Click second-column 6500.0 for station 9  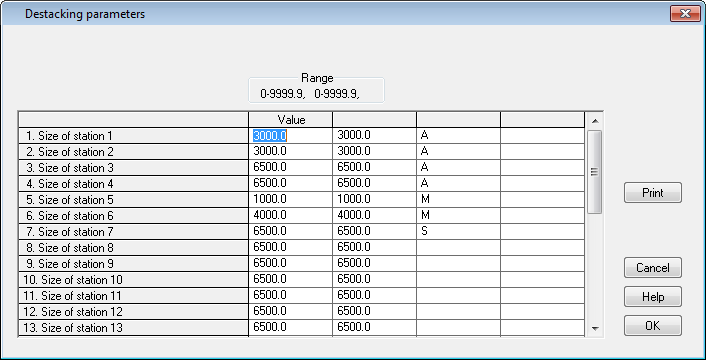[375, 263]
